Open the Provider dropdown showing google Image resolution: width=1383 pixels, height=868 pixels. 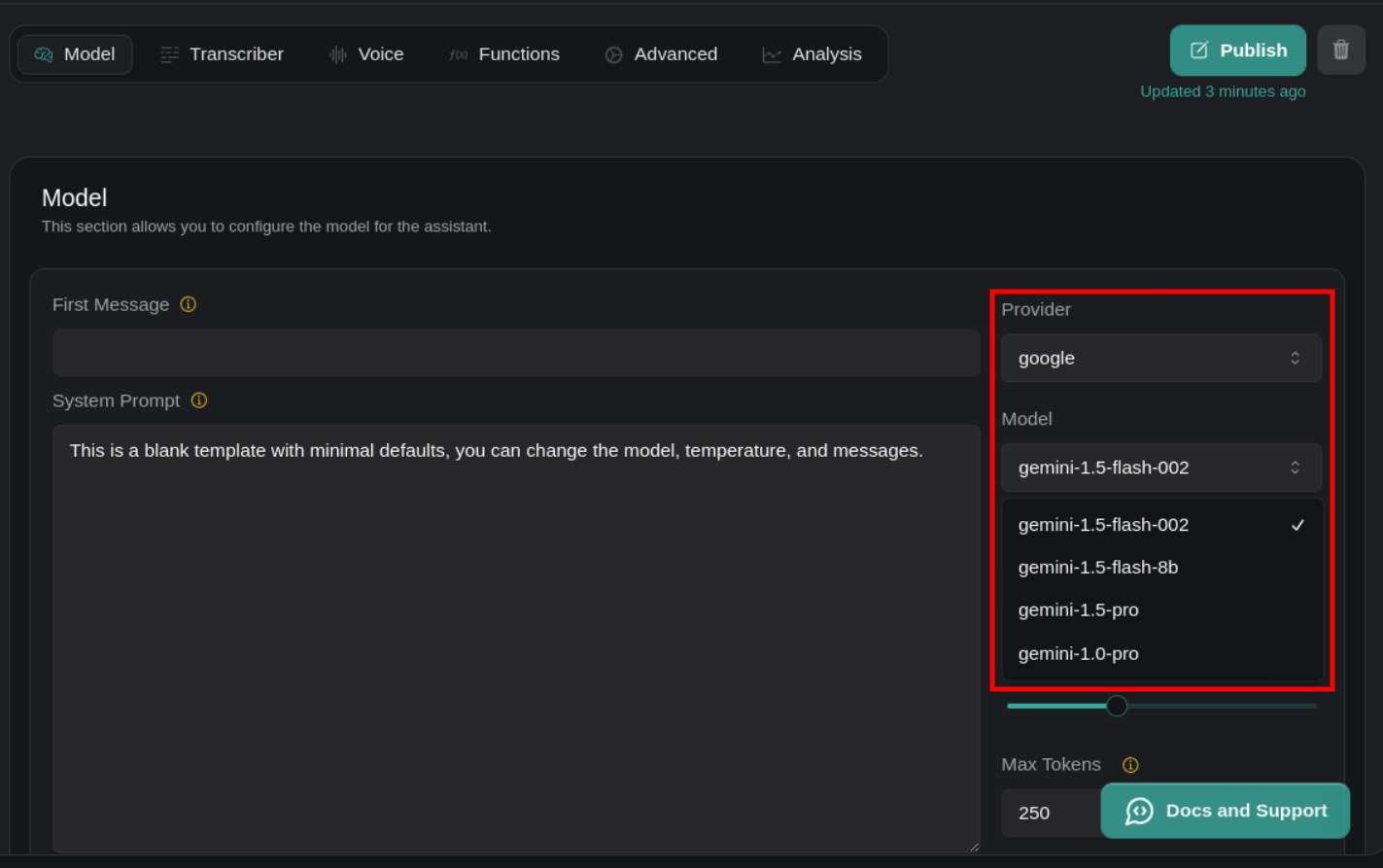[x=1160, y=358]
